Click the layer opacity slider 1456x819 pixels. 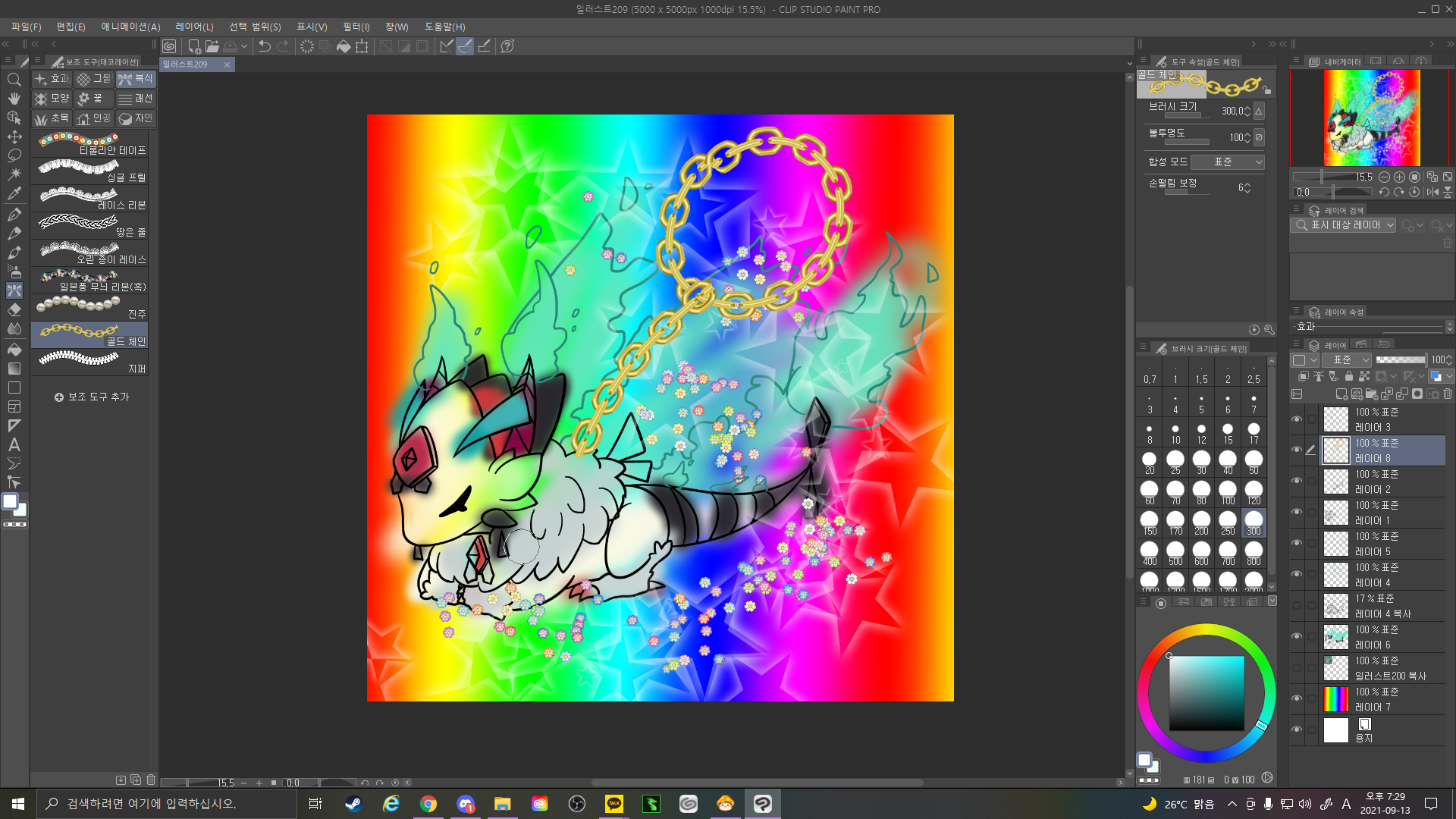point(1400,360)
